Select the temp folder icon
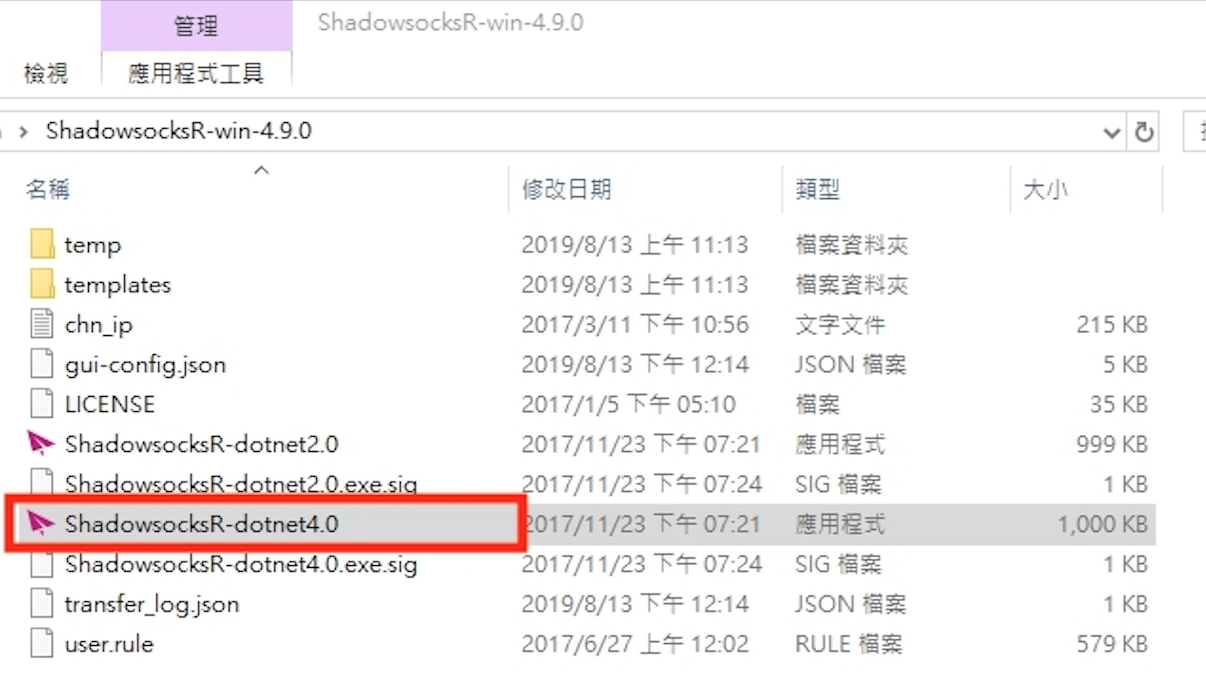Image resolution: width=1206 pixels, height=700 pixels. pyautogui.click(x=42, y=244)
